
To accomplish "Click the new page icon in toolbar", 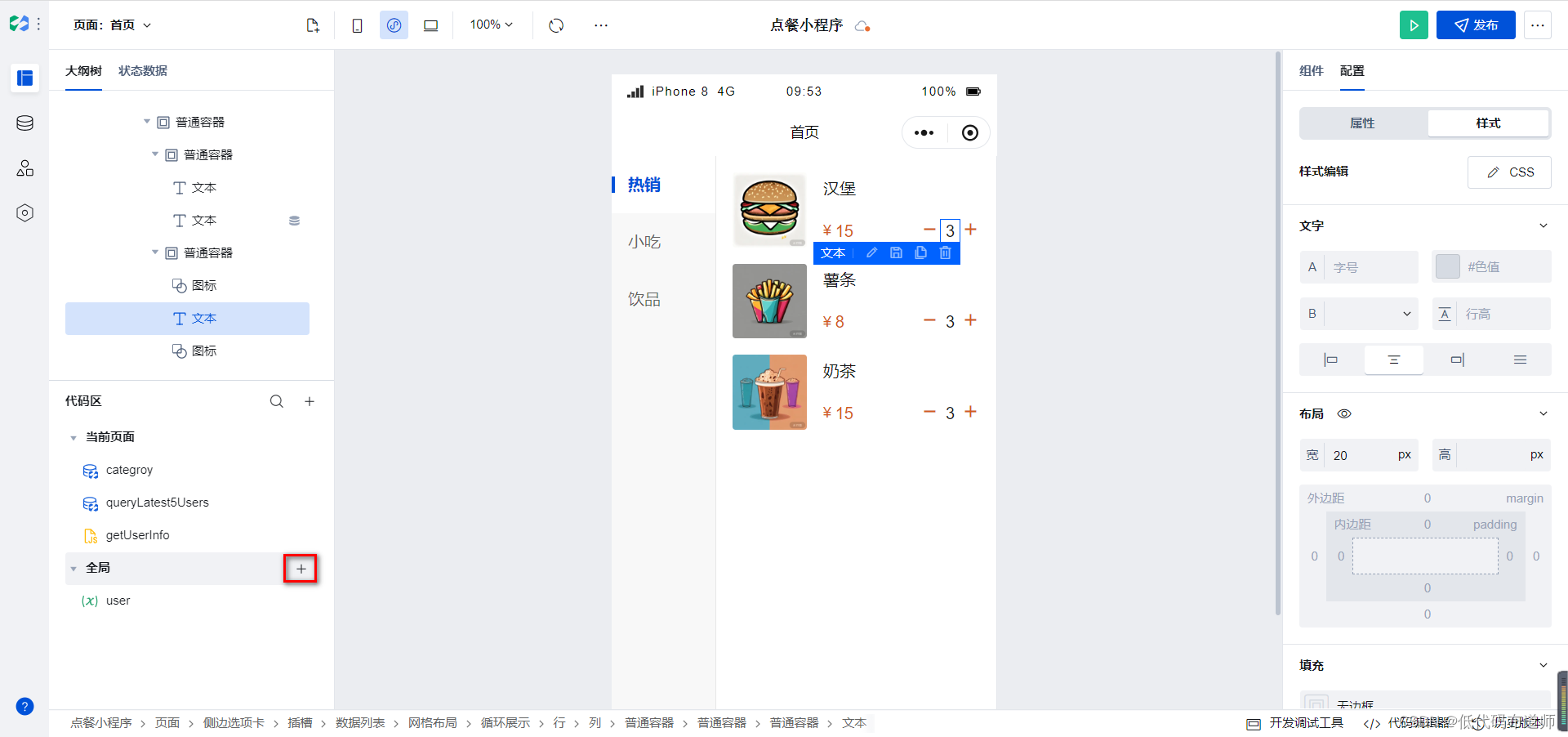I will (x=313, y=25).
